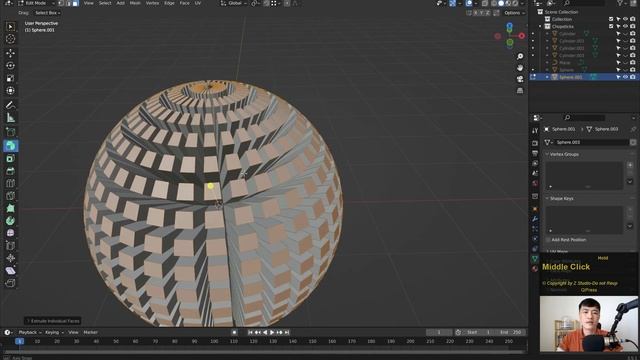Select the Inset Faces tool
This screenshot has width=640, height=360.
pyautogui.click(x=11, y=158)
